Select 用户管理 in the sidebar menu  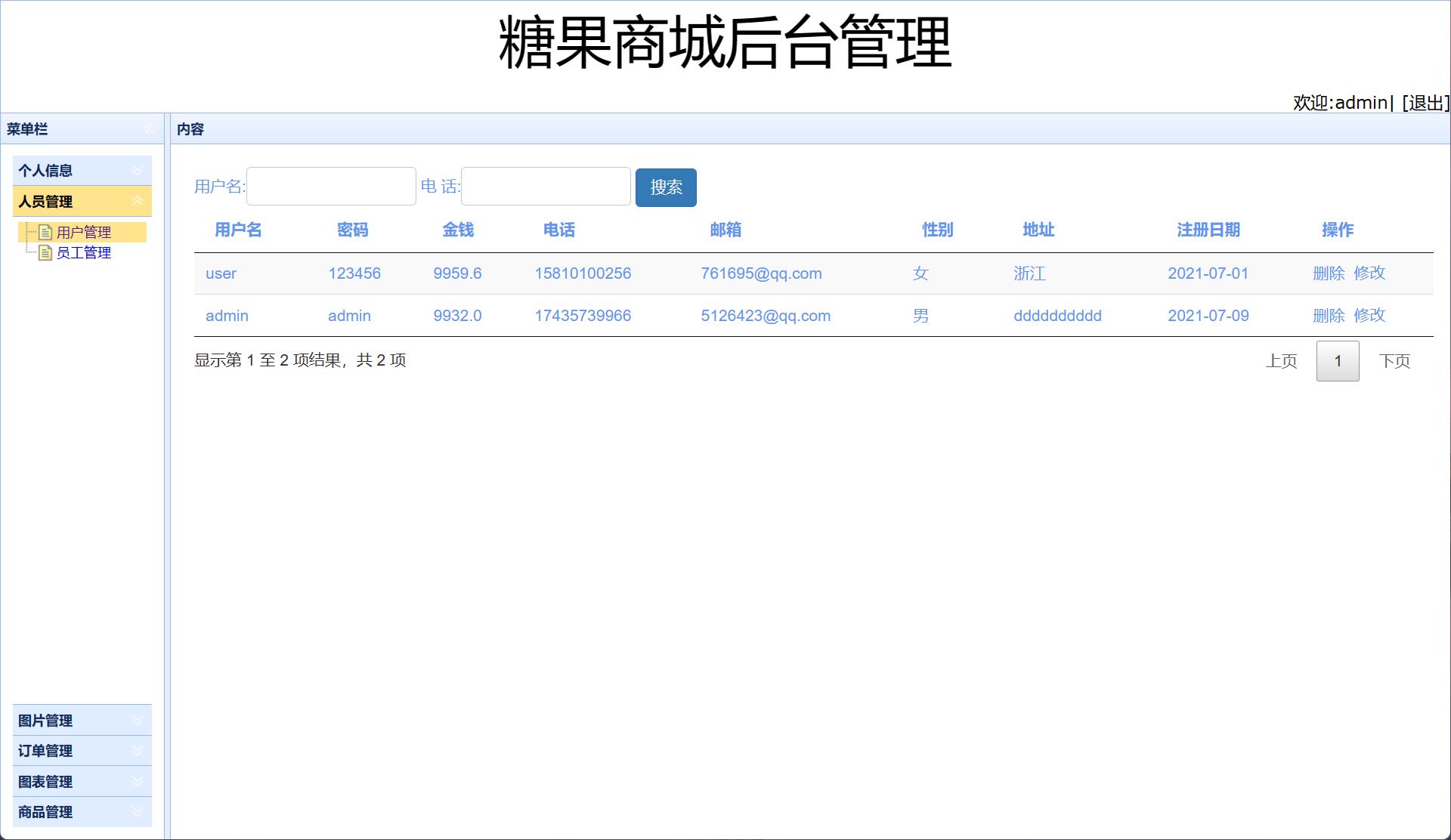tap(83, 233)
